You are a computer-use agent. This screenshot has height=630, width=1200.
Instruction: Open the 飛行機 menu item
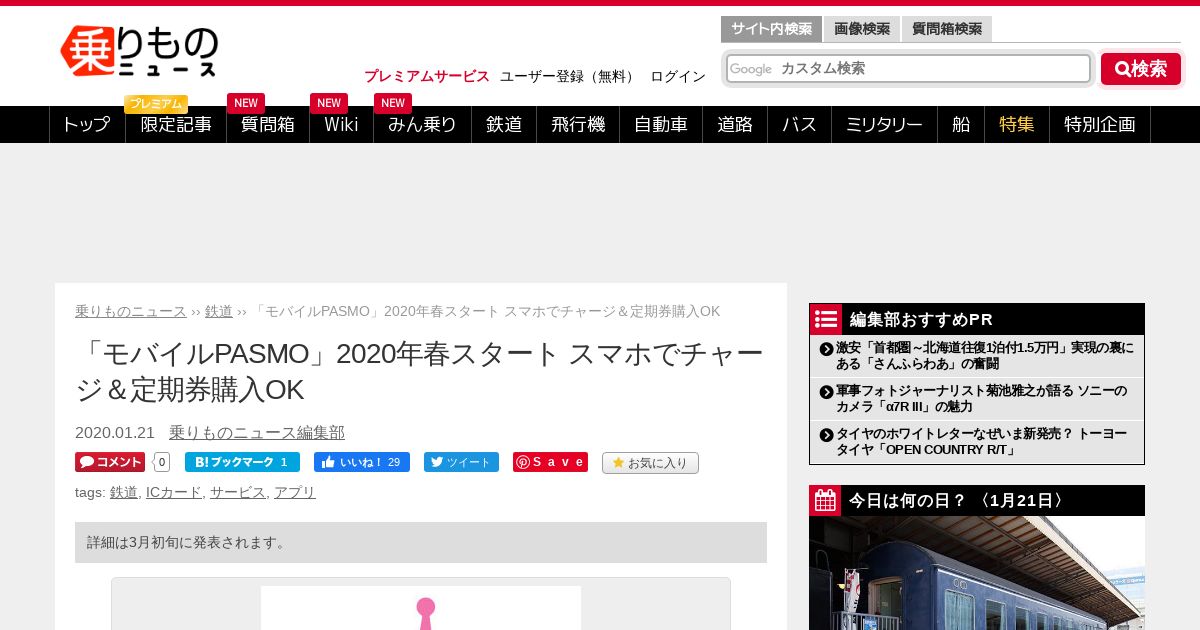578,124
